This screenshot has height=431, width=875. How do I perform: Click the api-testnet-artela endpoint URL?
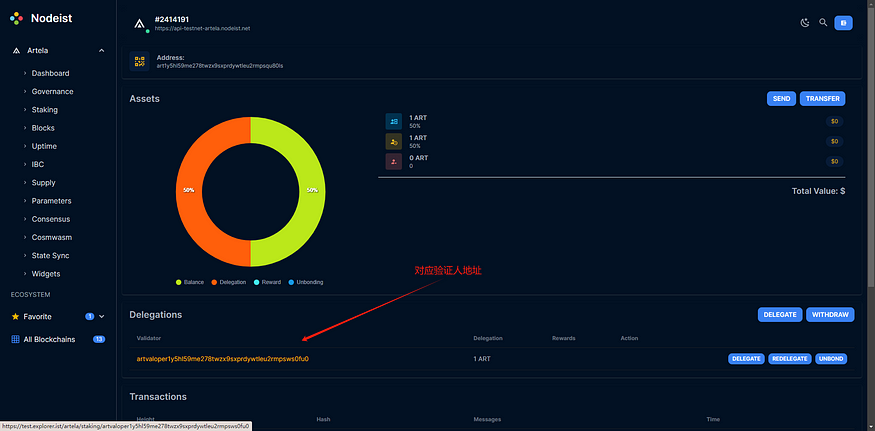point(203,28)
